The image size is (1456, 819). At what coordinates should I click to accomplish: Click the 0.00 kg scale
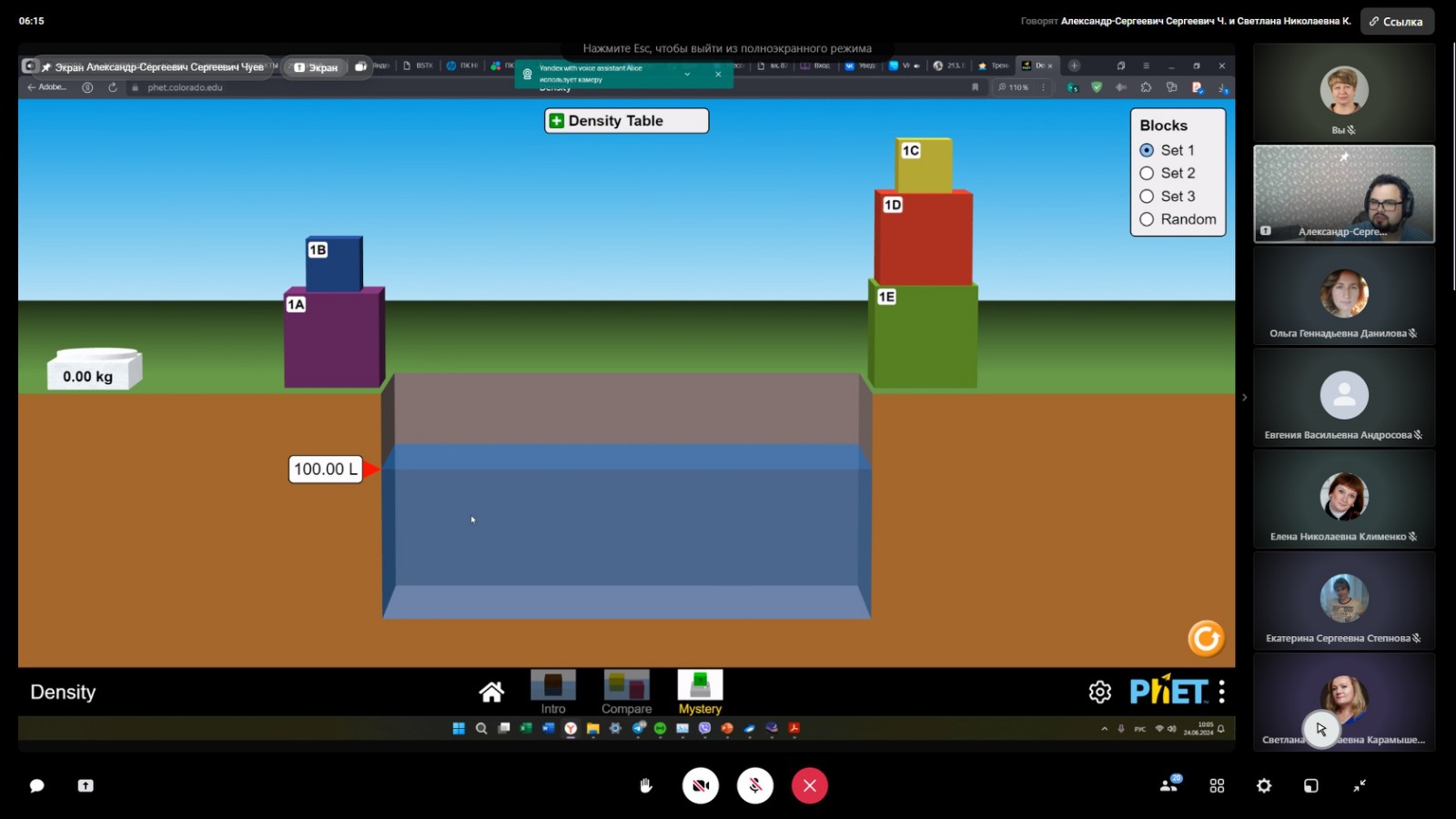(95, 369)
